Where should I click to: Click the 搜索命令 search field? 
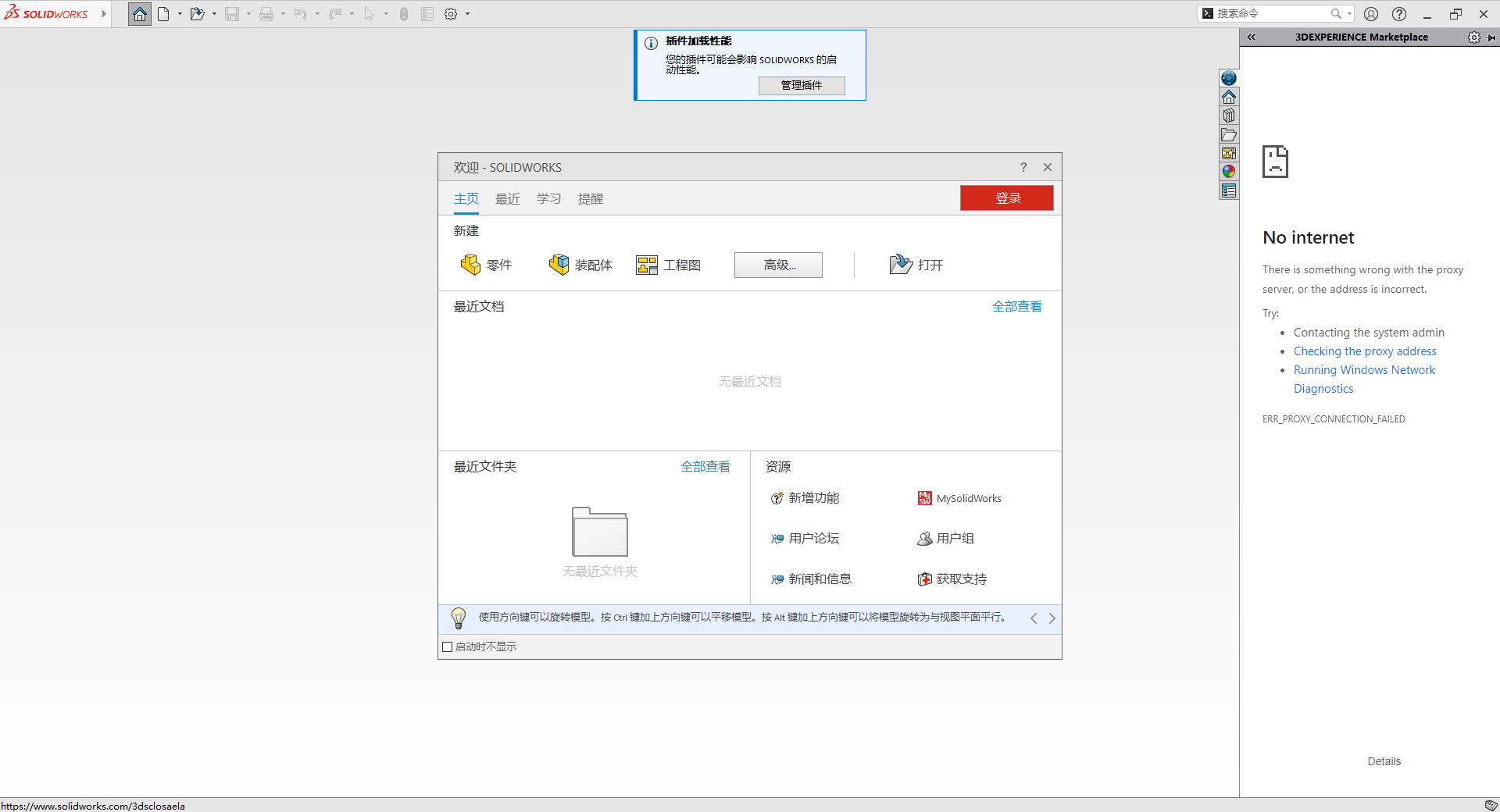pos(1270,13)
